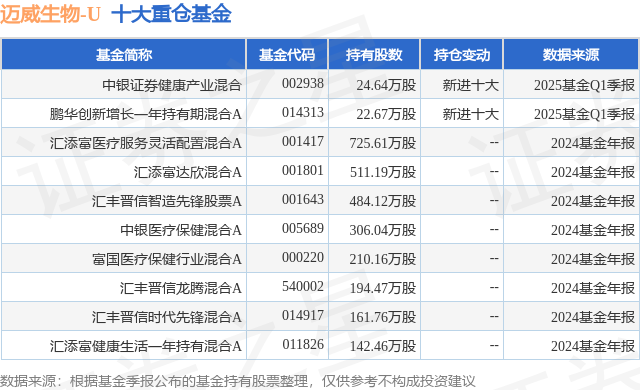Select the 持有股数 column header
This screenshot has height=390, width=640.
[374, 54]
